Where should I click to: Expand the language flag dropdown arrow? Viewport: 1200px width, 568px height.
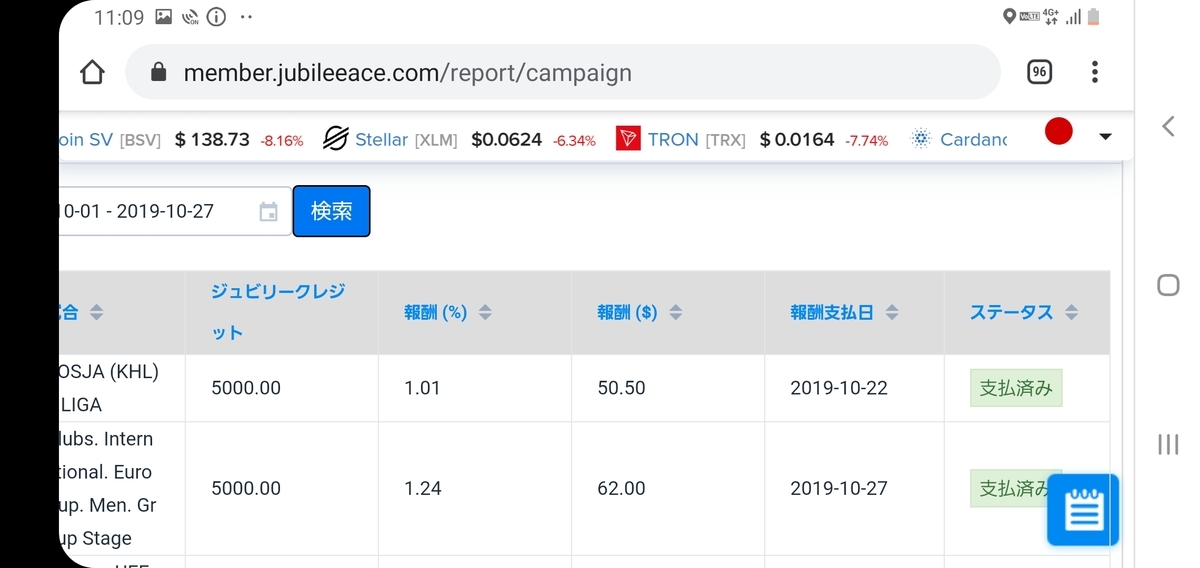(x=1105, y=137)
